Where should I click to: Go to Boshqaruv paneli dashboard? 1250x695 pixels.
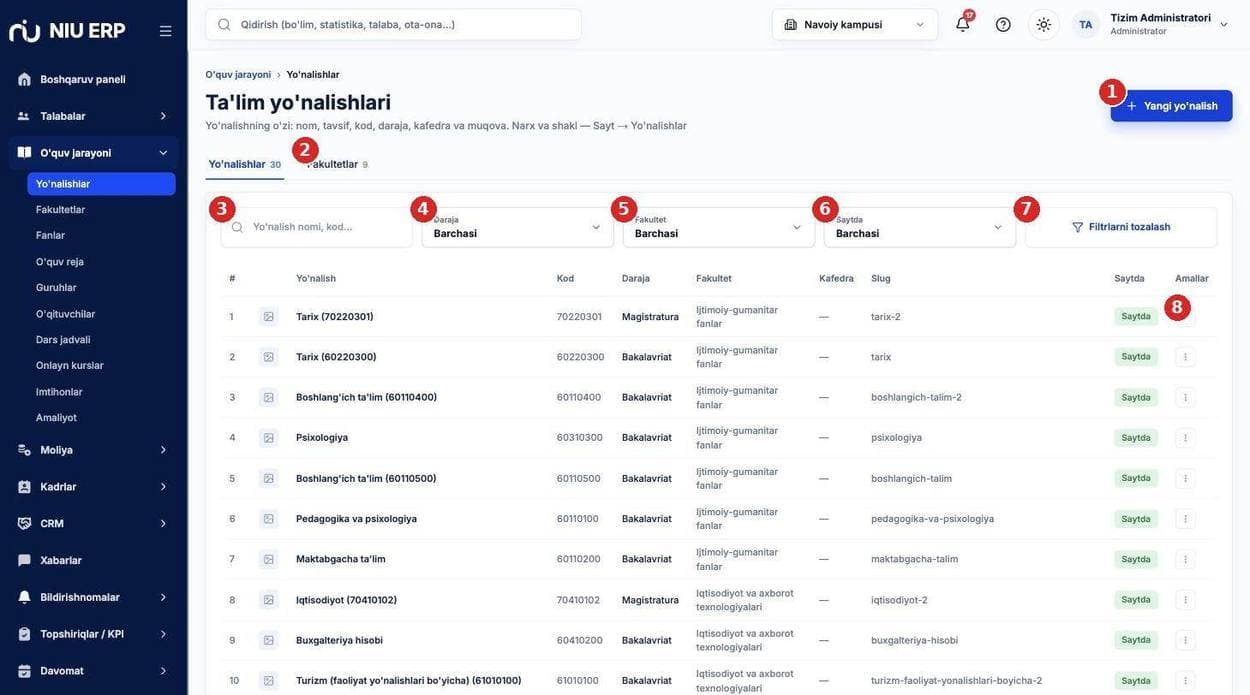coord(93,79)
